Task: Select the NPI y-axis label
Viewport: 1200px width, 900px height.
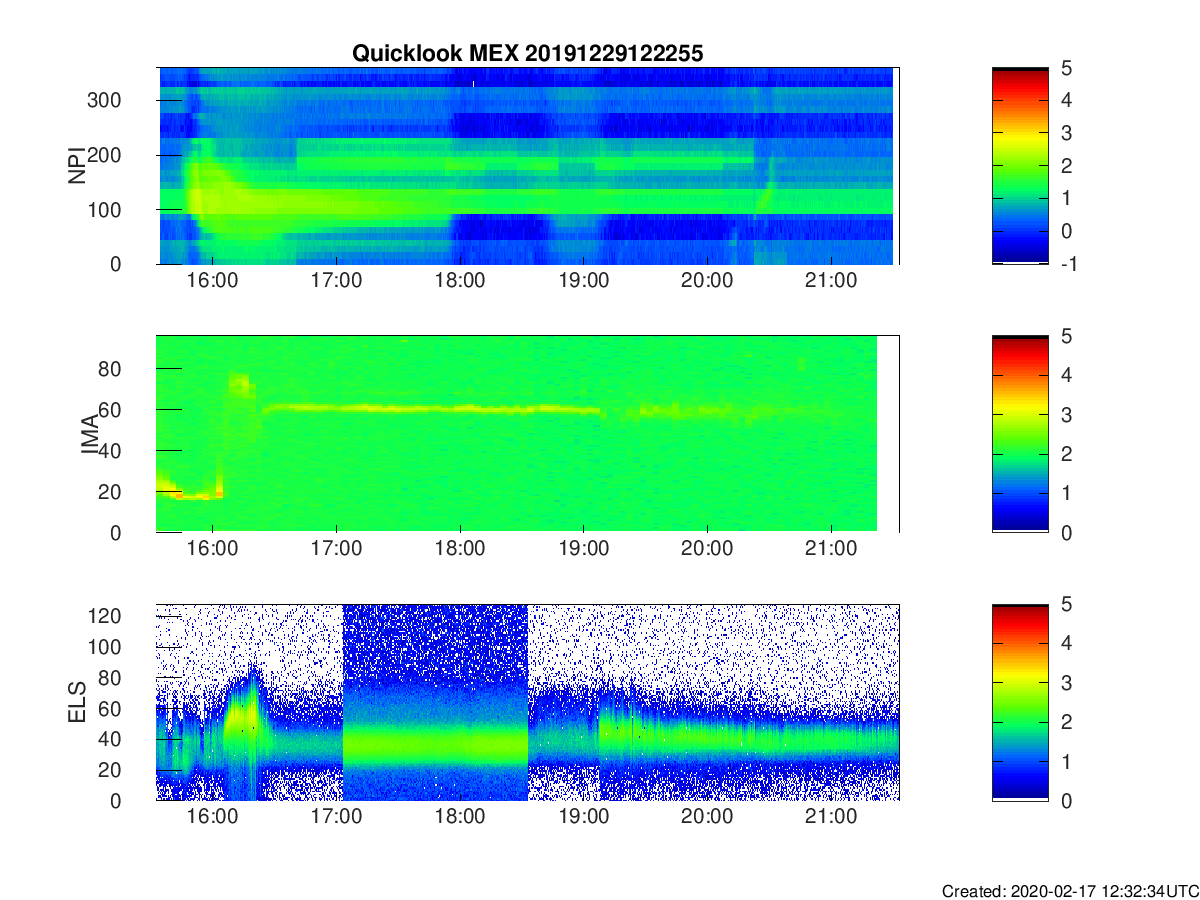Action: tap(76, 166)
